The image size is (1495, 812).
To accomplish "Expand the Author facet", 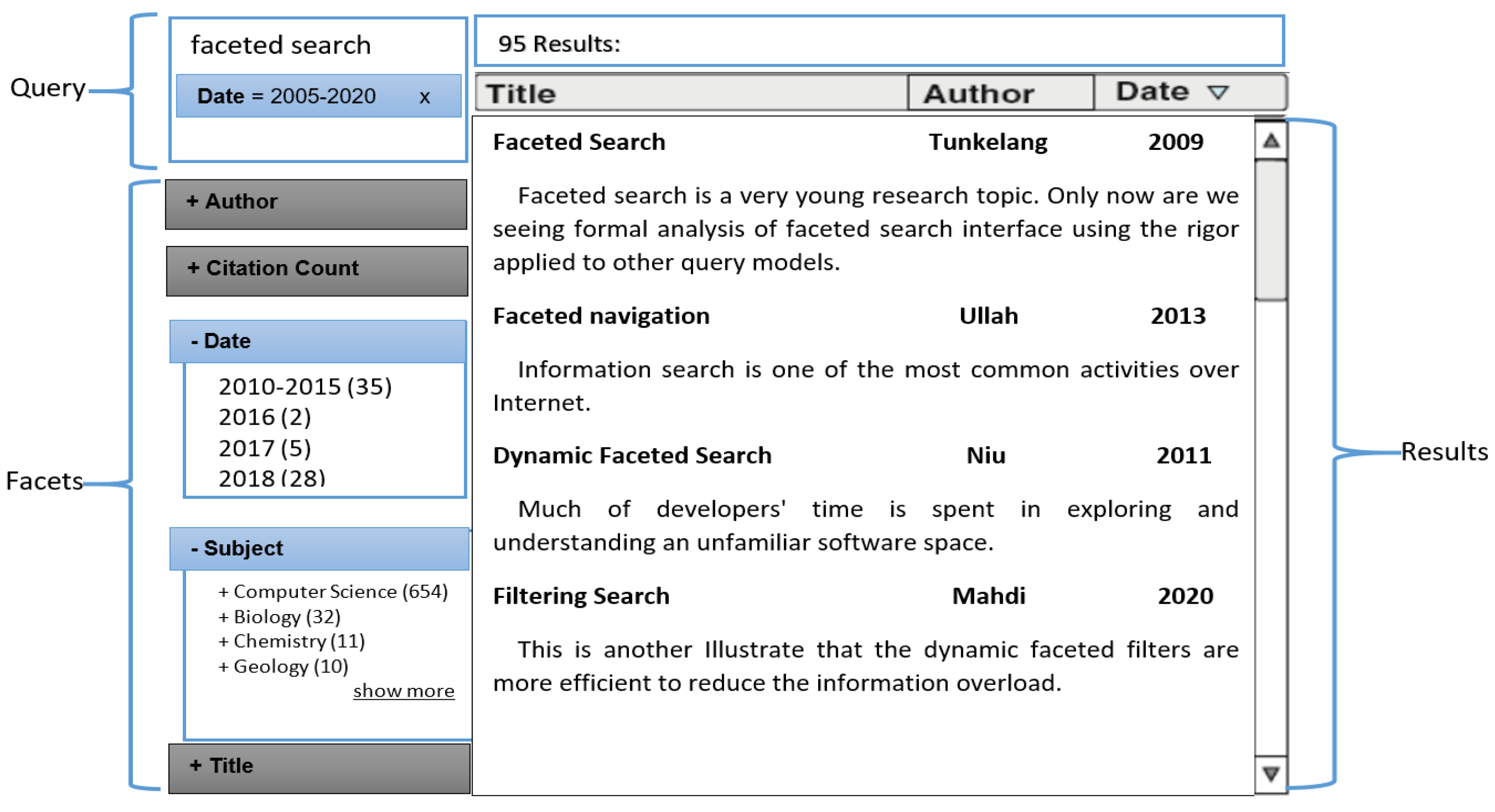I will point(316,202).
